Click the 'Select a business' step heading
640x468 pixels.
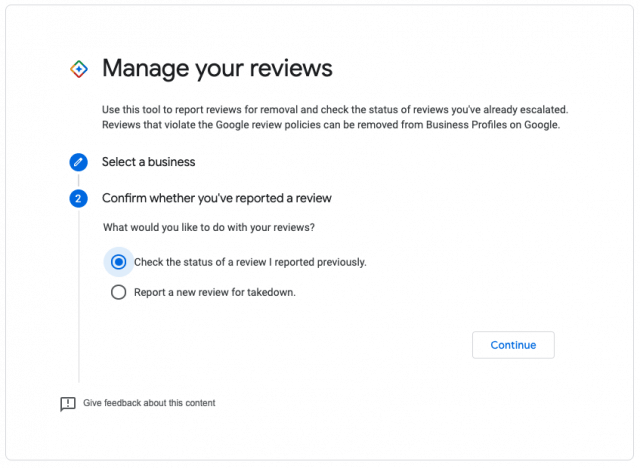pos(149,162)
